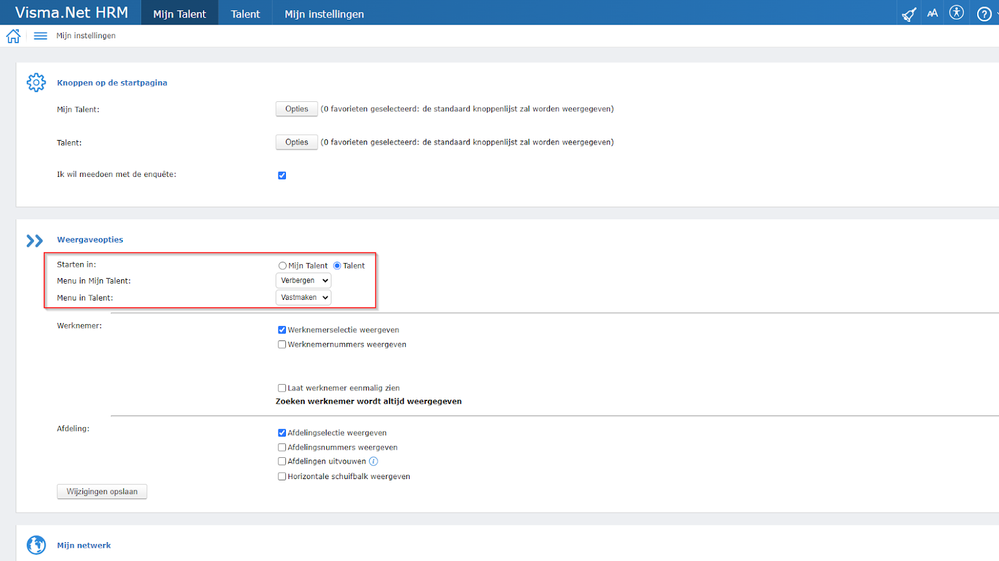Open the hamburger menu icon
Image resolution: width=999 pixels, height=561 pixels.
point(40,36)
